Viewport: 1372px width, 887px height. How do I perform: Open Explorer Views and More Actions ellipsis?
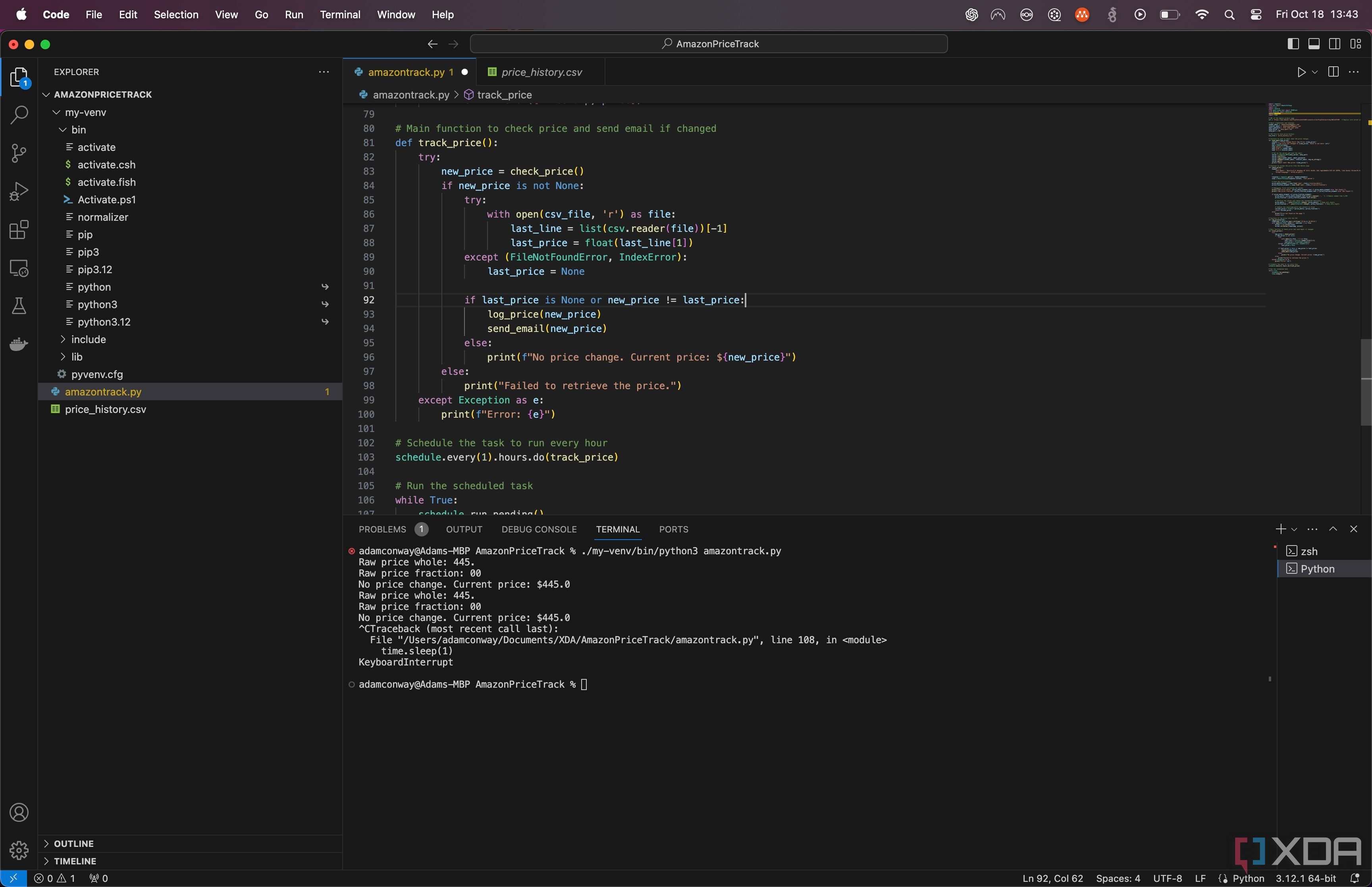(324, 72)
